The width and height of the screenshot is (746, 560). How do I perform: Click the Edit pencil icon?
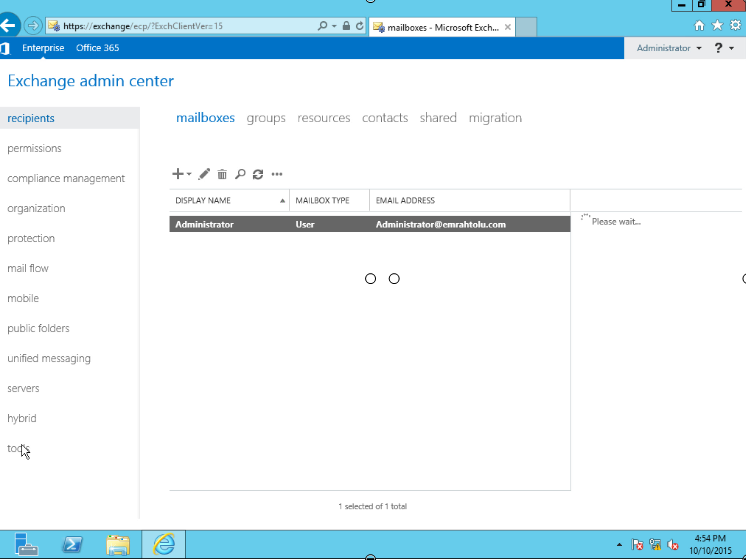pos(204,174)
